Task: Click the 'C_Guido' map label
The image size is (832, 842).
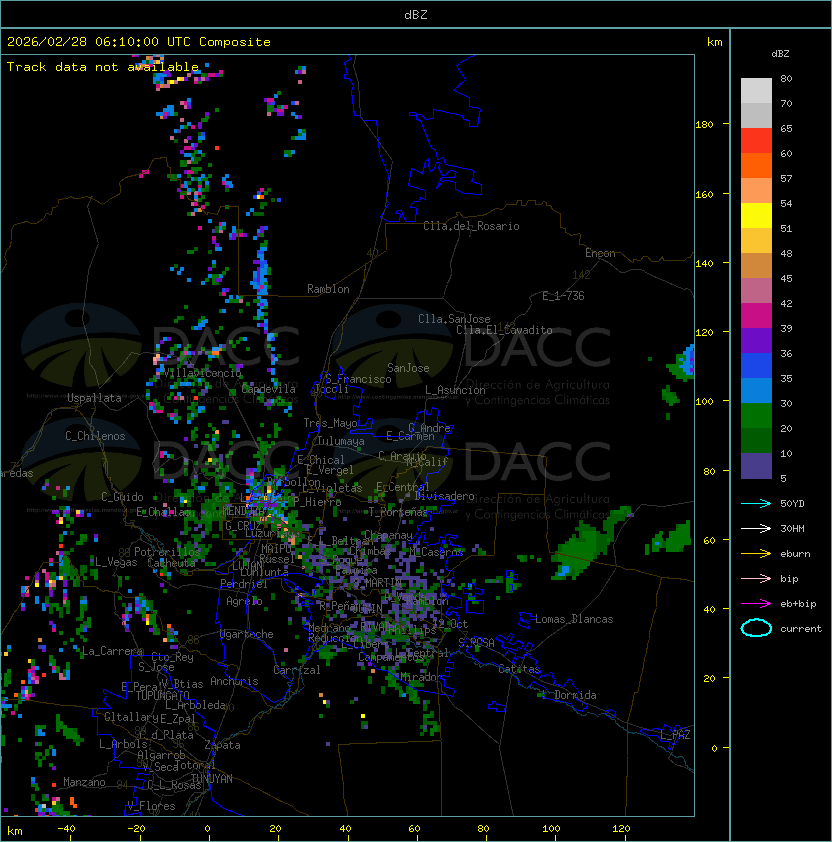Action: click(122, 497)
